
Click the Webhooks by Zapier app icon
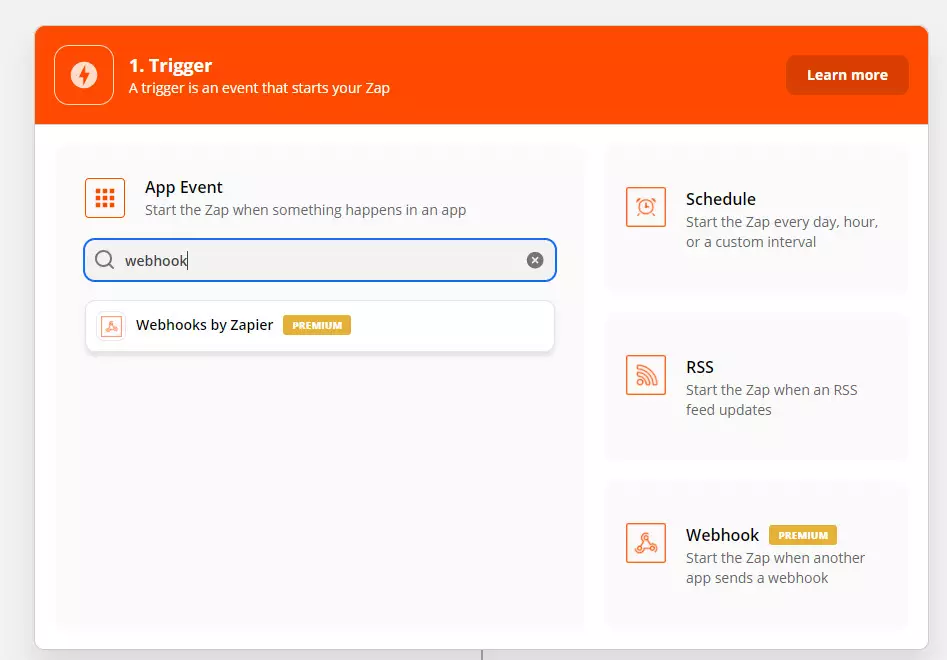tap(112, 324)
